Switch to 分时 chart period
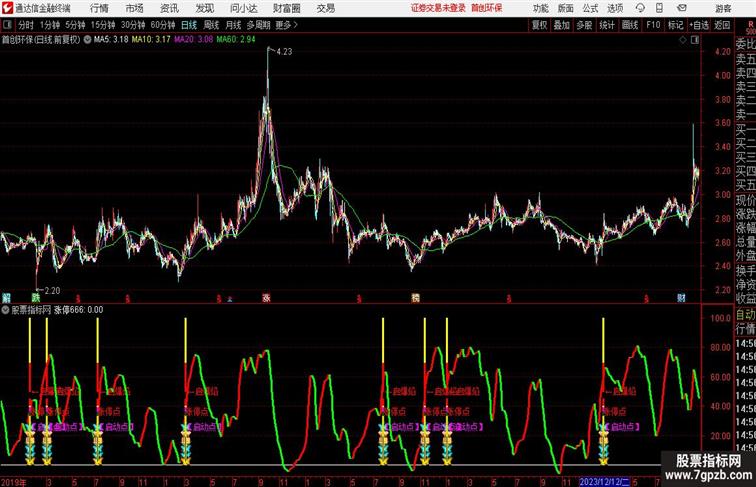Screen dimensions: 756x487 tap(26, 25)
